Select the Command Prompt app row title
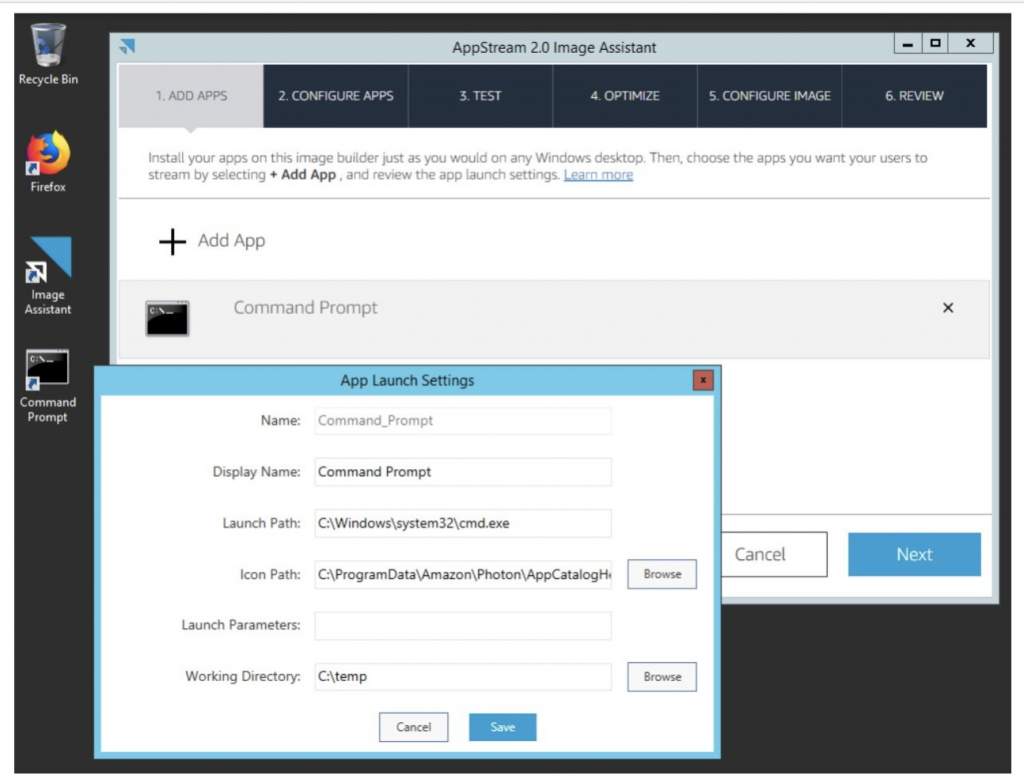This screenshot has width=1024, height=783. click(305, 308)
